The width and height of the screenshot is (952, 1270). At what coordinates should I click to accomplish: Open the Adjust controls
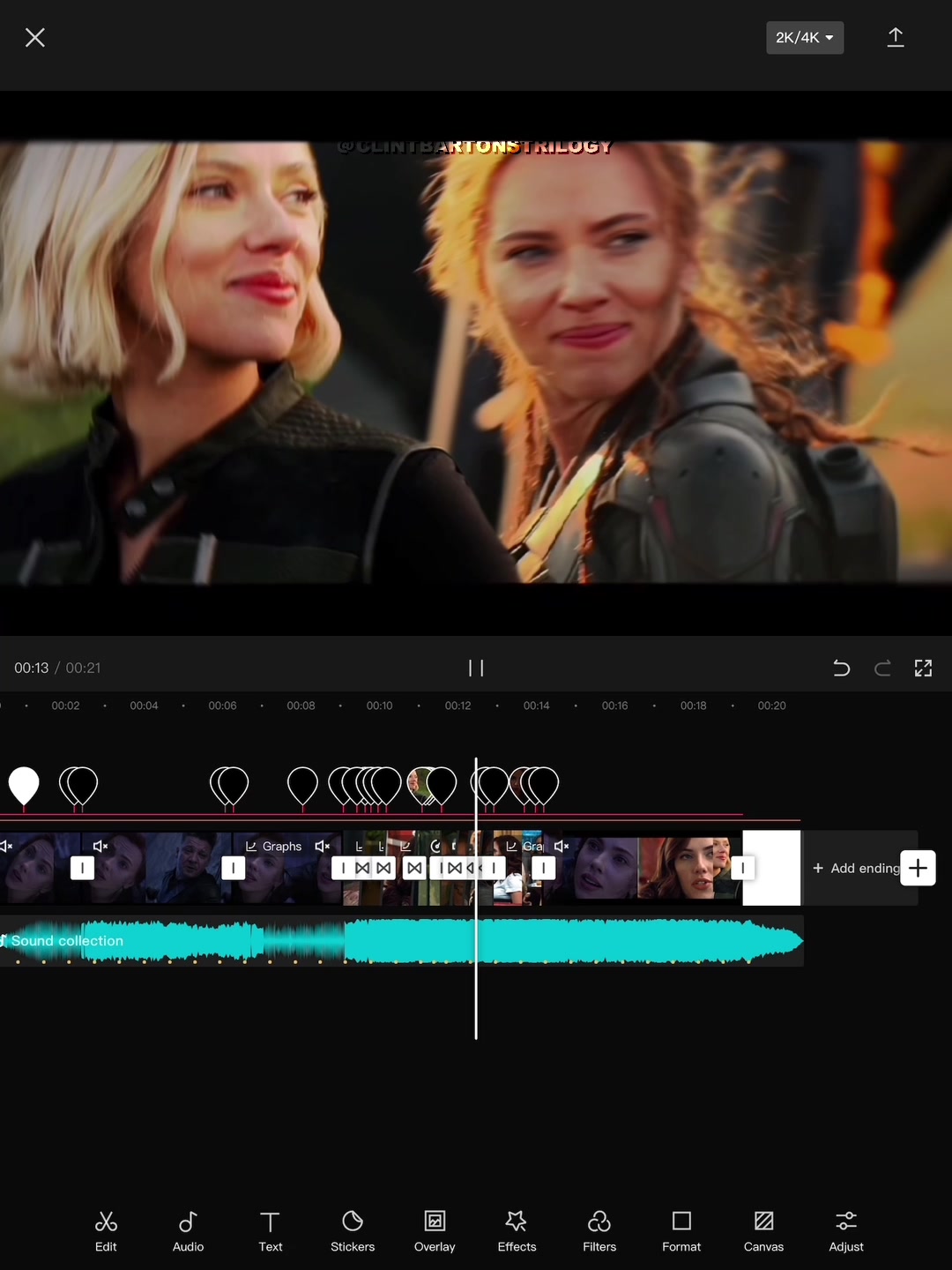pos(846,1231)
